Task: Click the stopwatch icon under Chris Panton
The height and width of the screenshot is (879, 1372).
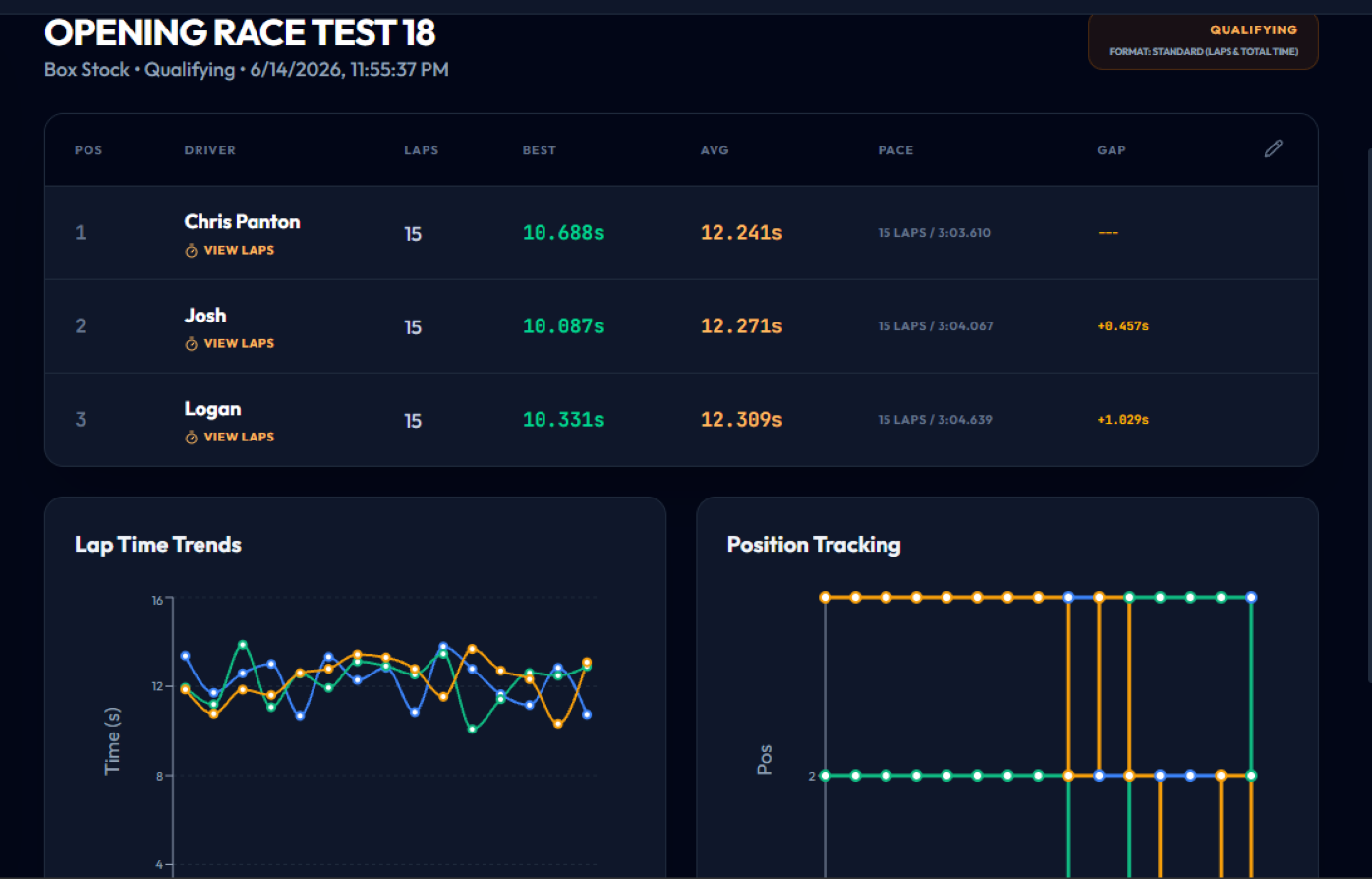Action: coord(192,251)
